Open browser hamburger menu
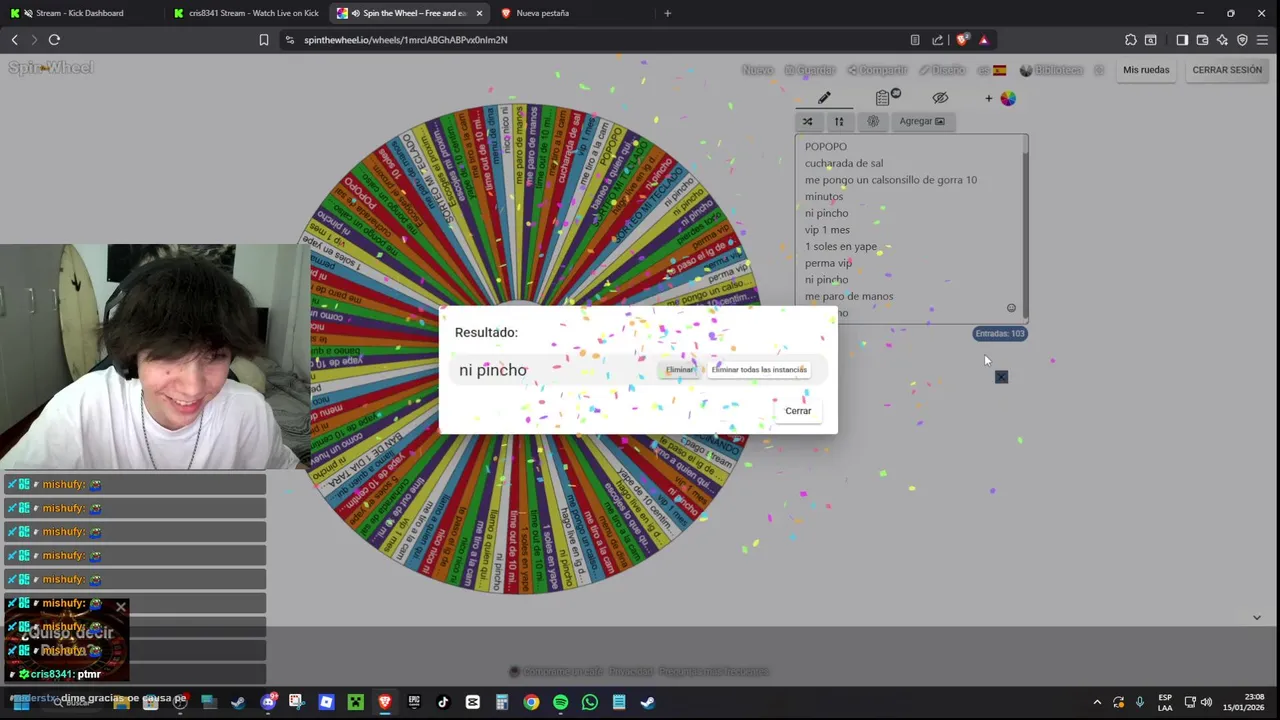The height and width of the screenshot is (720, 1280). point(1263,40)
